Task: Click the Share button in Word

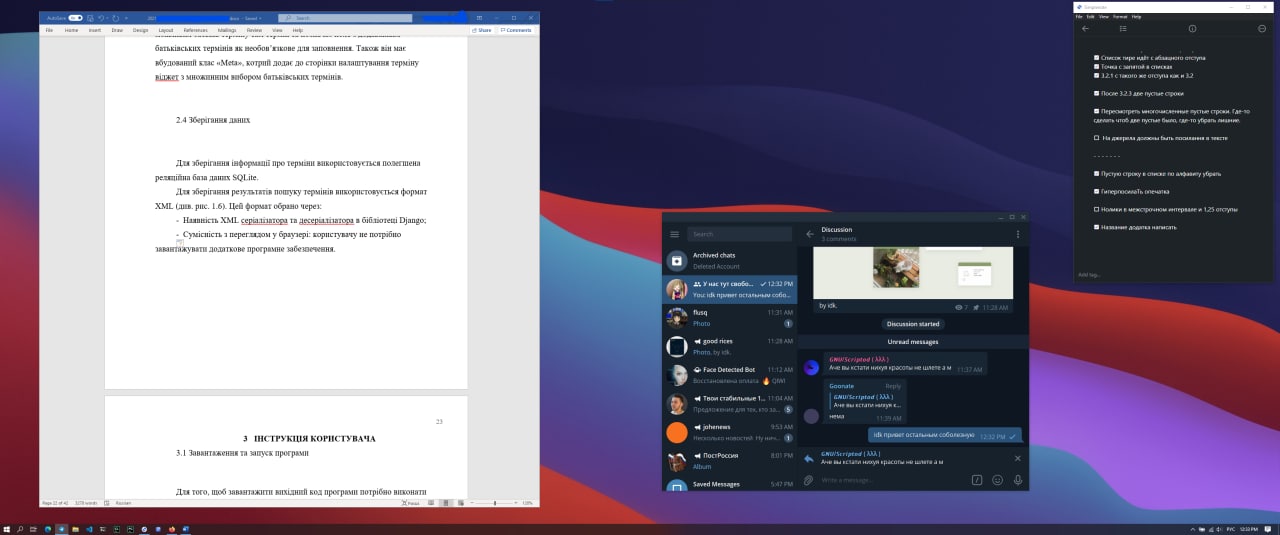Action: click(482, 30)
